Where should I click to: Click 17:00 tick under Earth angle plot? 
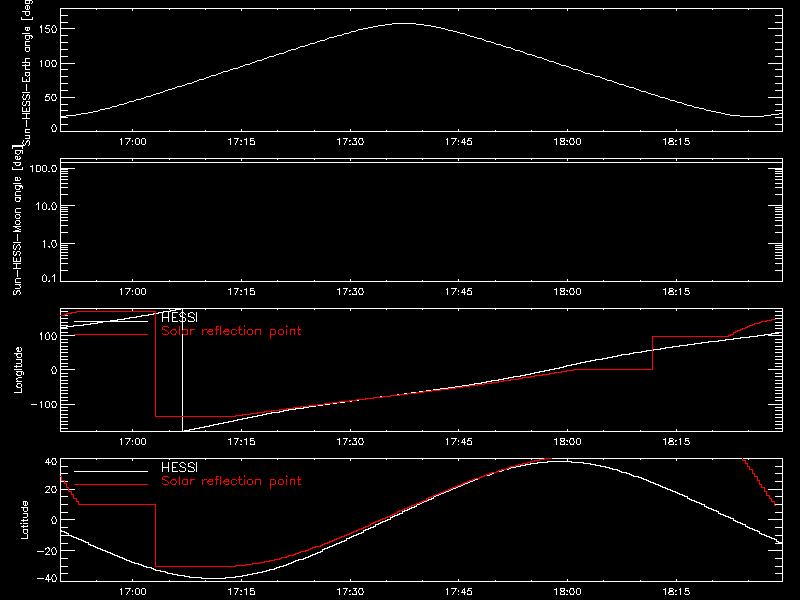point(133,142)
